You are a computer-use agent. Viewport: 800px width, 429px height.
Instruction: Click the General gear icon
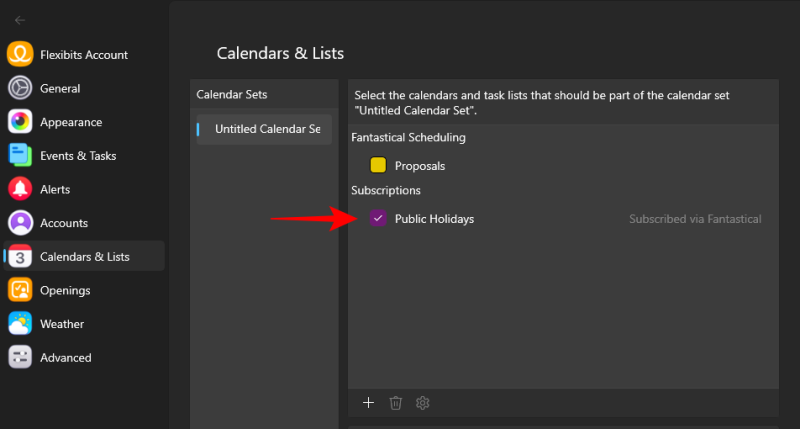pyautogui.click(x=20, y=88)
